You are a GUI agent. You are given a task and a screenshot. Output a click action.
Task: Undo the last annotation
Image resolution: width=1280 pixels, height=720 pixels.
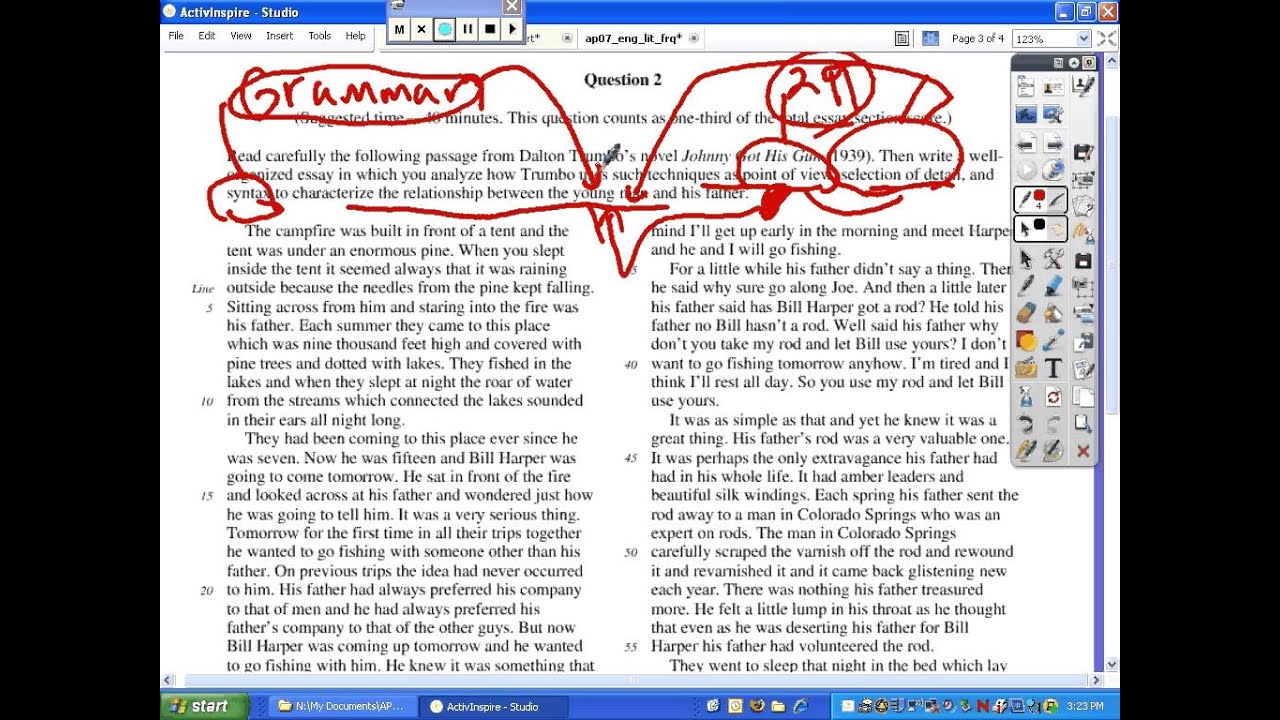point(1025,424)
